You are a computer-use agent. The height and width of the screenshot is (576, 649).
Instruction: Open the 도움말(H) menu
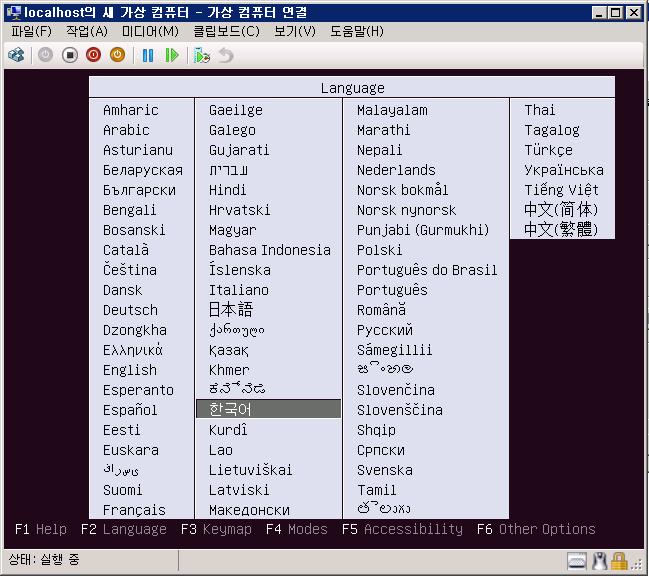point(356,31)
